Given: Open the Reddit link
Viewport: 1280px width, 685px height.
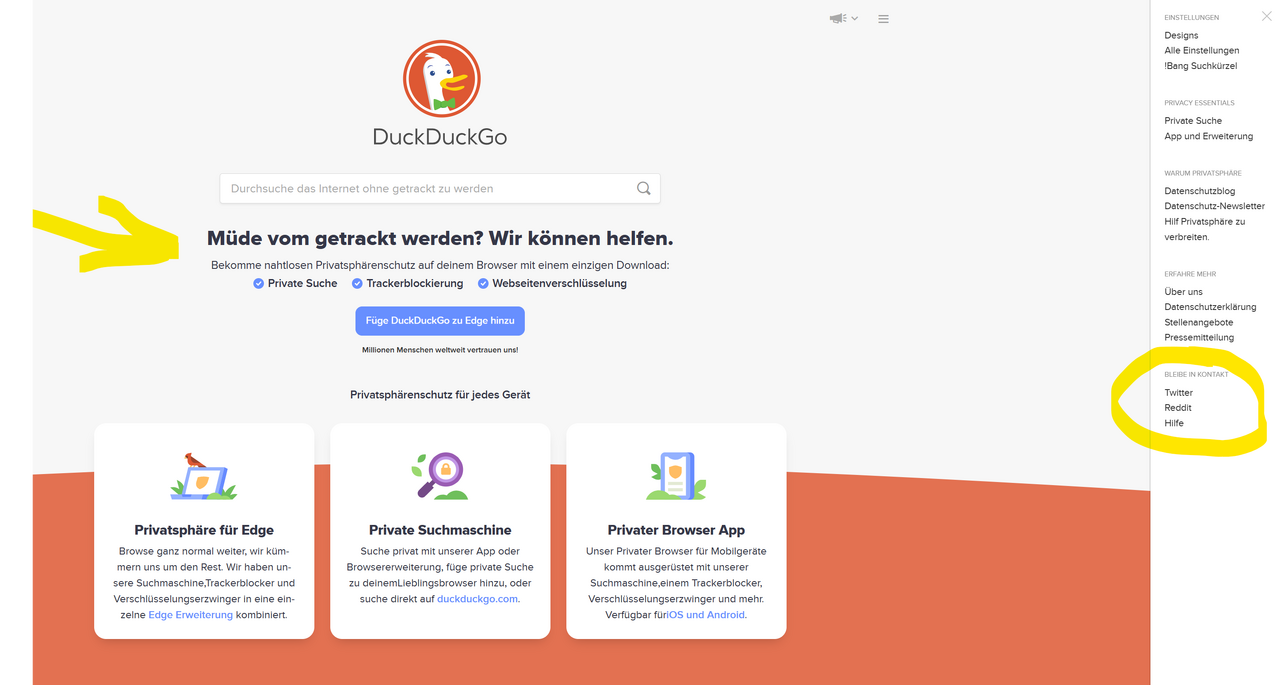Looking at the screenshot, I should pos(1178,408).
